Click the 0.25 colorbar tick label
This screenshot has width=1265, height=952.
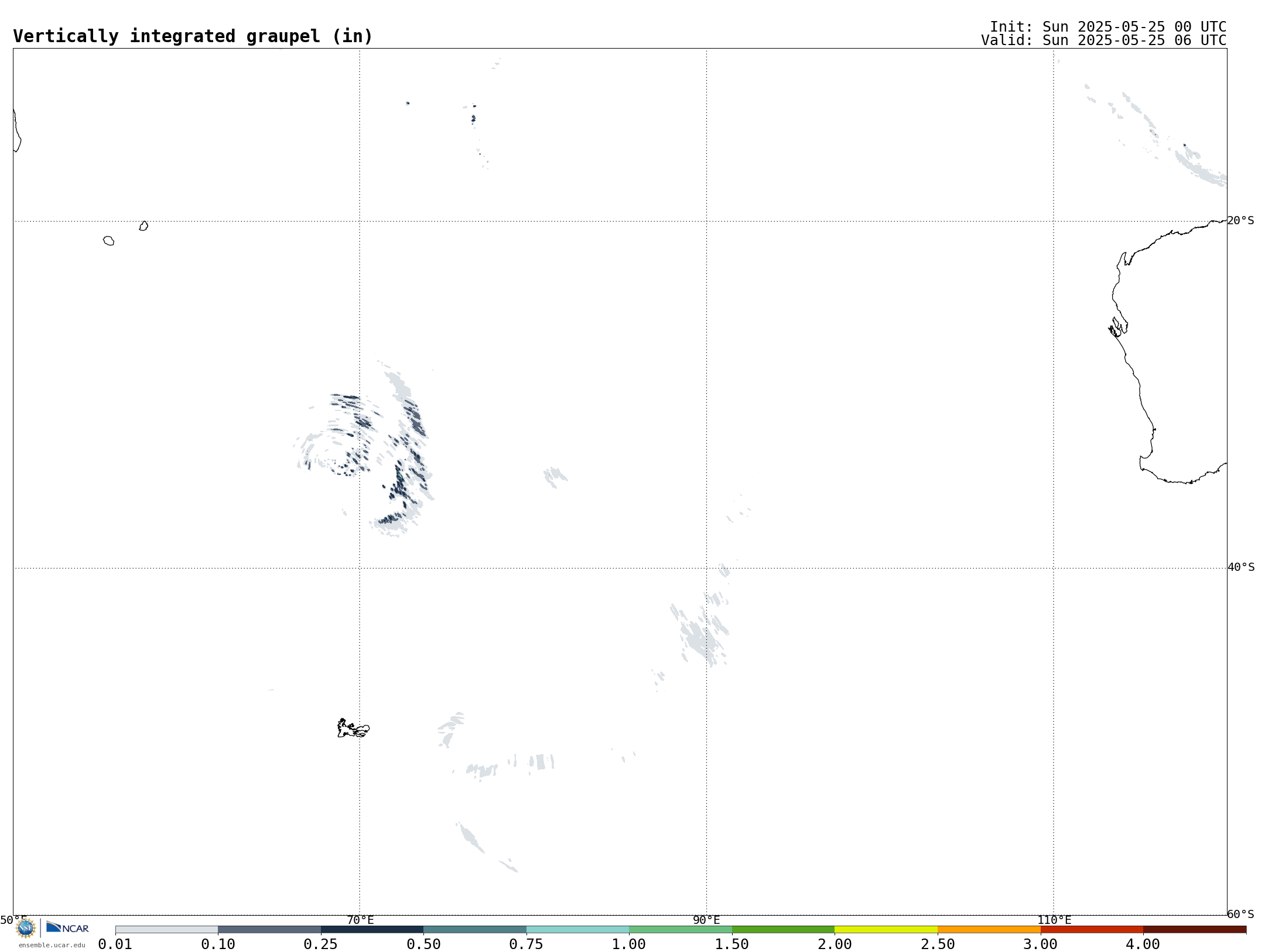(321, 944)
